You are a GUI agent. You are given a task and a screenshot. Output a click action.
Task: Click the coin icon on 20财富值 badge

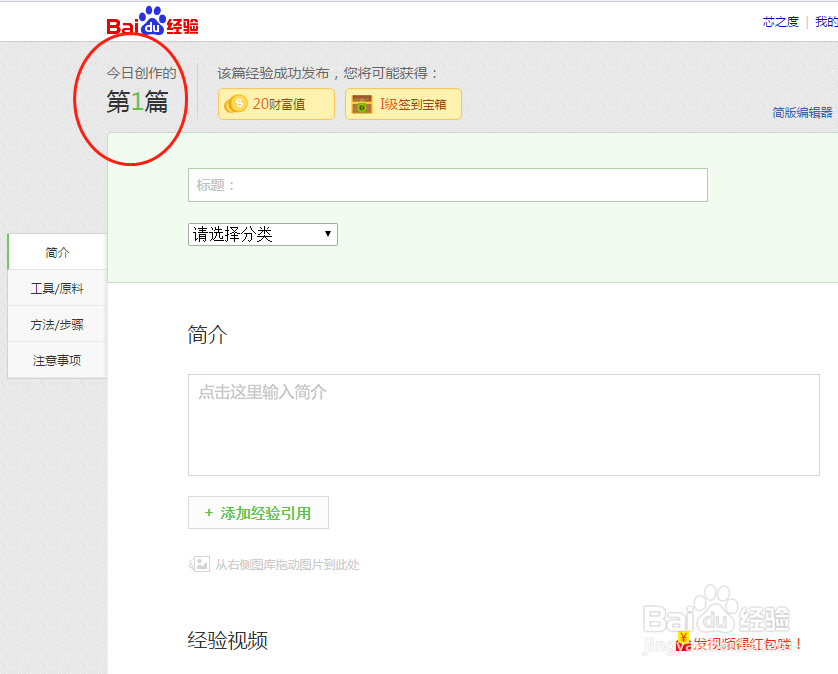(238, 104)
